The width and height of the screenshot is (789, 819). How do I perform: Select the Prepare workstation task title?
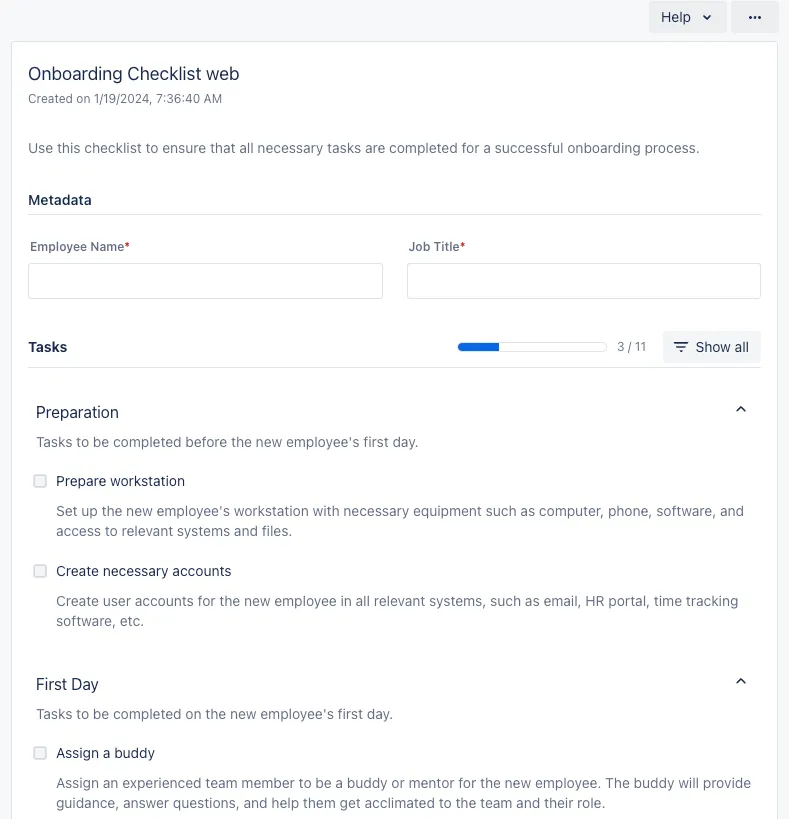pos(120,481)
